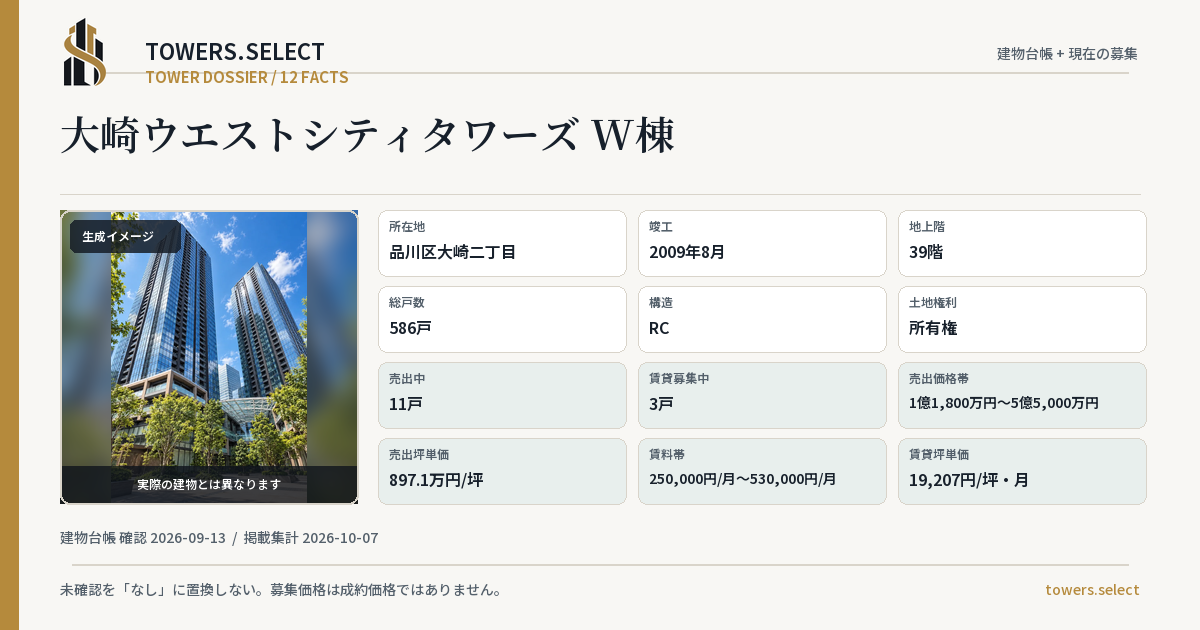Click the 実際の建物とは異なります caption
Viewport: 1200px width, 630px height.
point(209,484)
